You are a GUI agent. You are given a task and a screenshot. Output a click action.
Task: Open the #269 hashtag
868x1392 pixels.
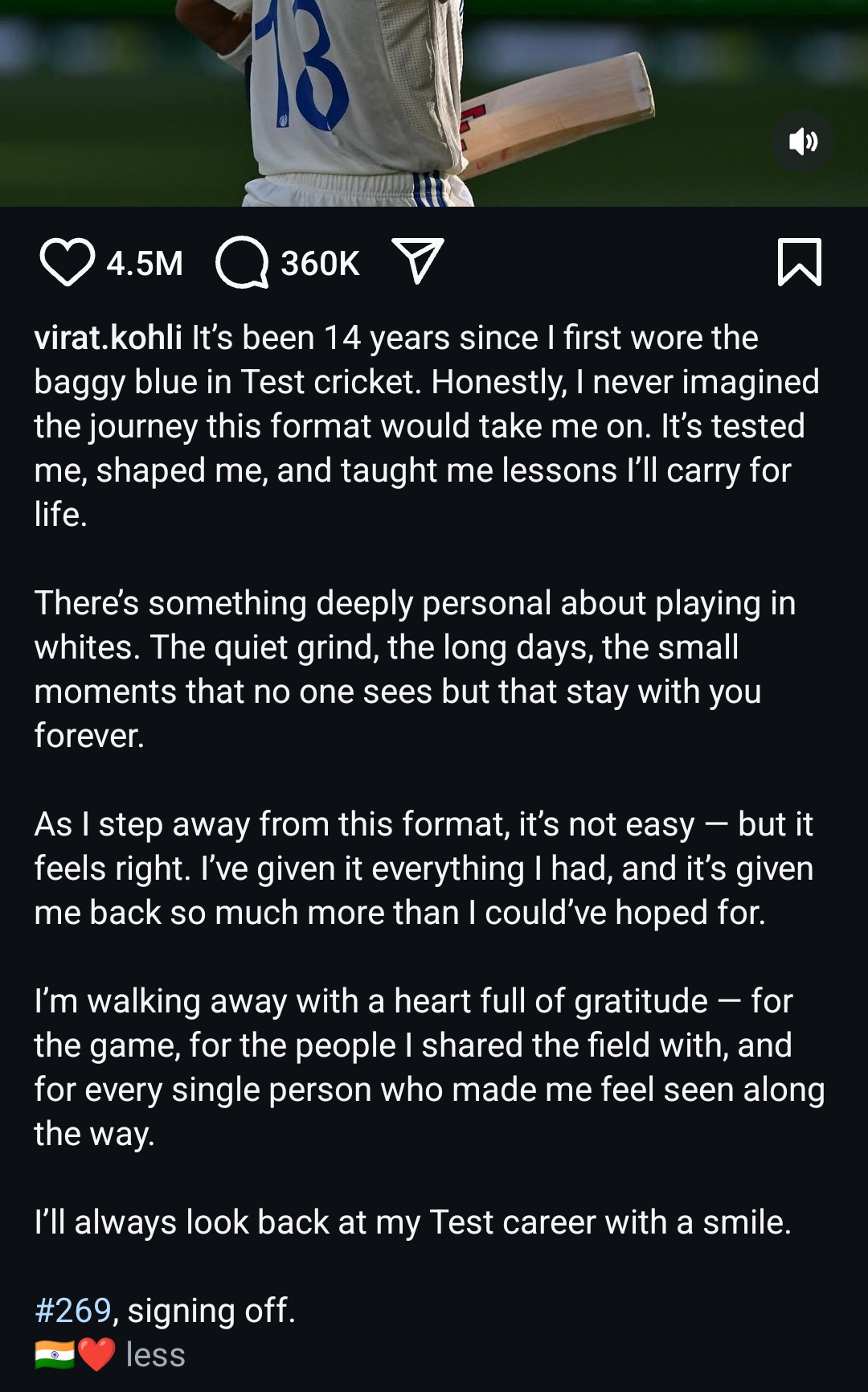click(72, 1311)
